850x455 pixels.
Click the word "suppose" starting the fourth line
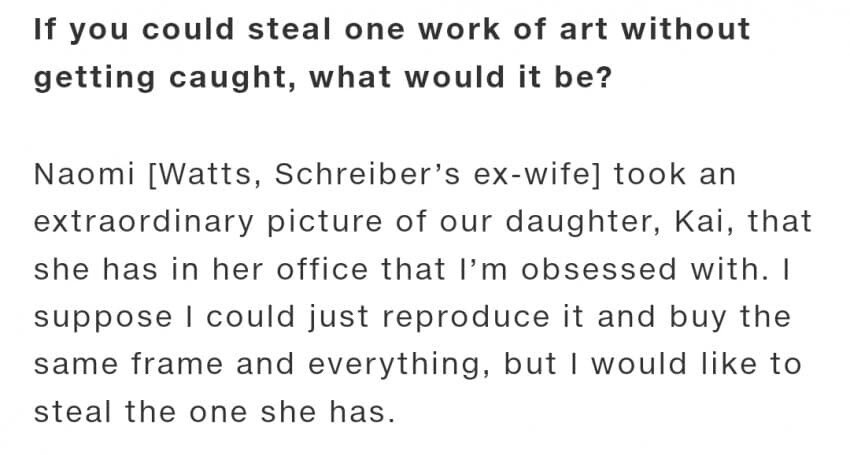pos(103,318)
